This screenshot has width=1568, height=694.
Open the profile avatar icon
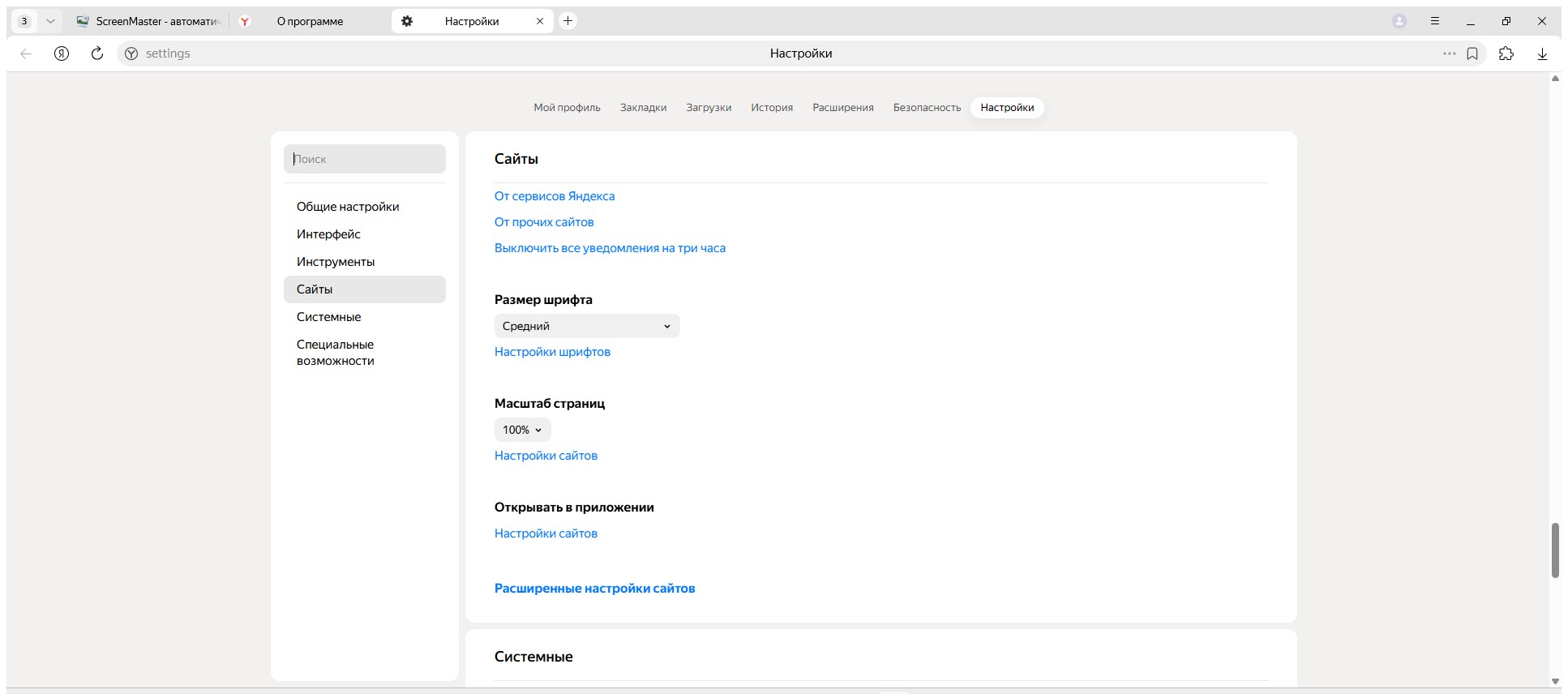1399,21
